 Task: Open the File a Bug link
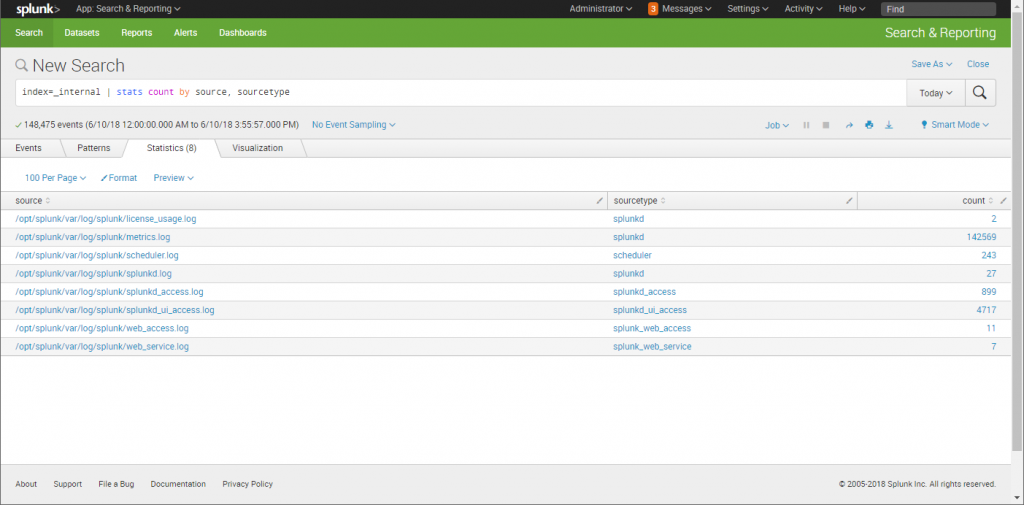tap(116, 484)
